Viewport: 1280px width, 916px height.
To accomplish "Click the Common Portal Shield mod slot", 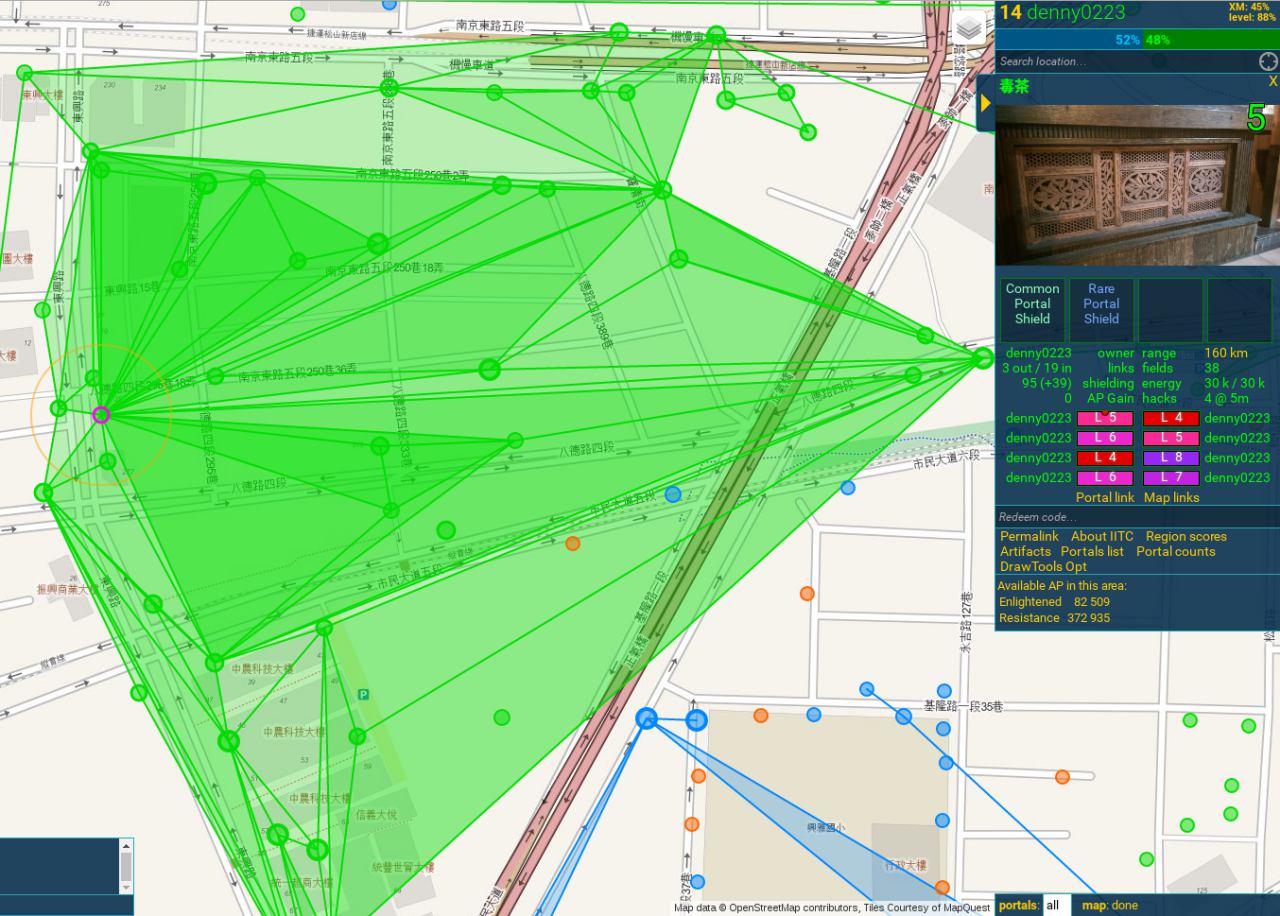I will [x=1032, y=304].
